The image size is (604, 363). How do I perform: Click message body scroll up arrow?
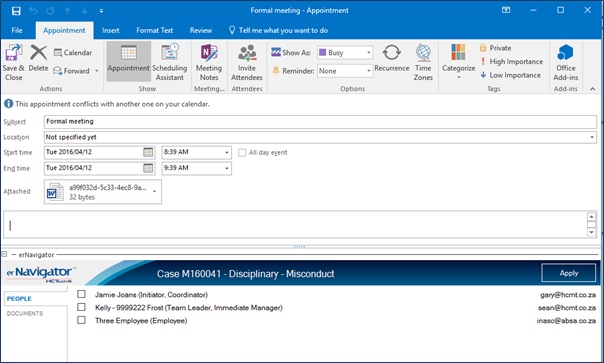pos(591,216)
